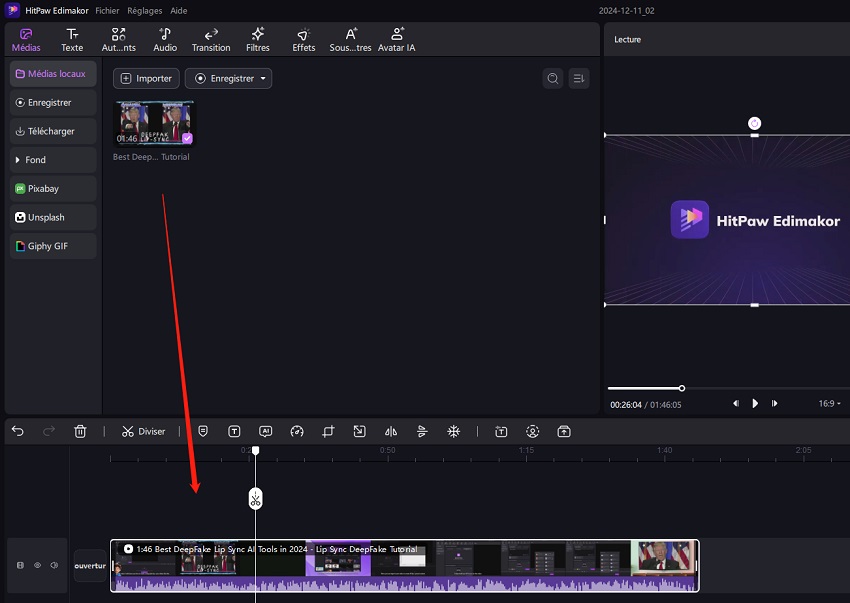Select the crop tool icon

point(328,432)
